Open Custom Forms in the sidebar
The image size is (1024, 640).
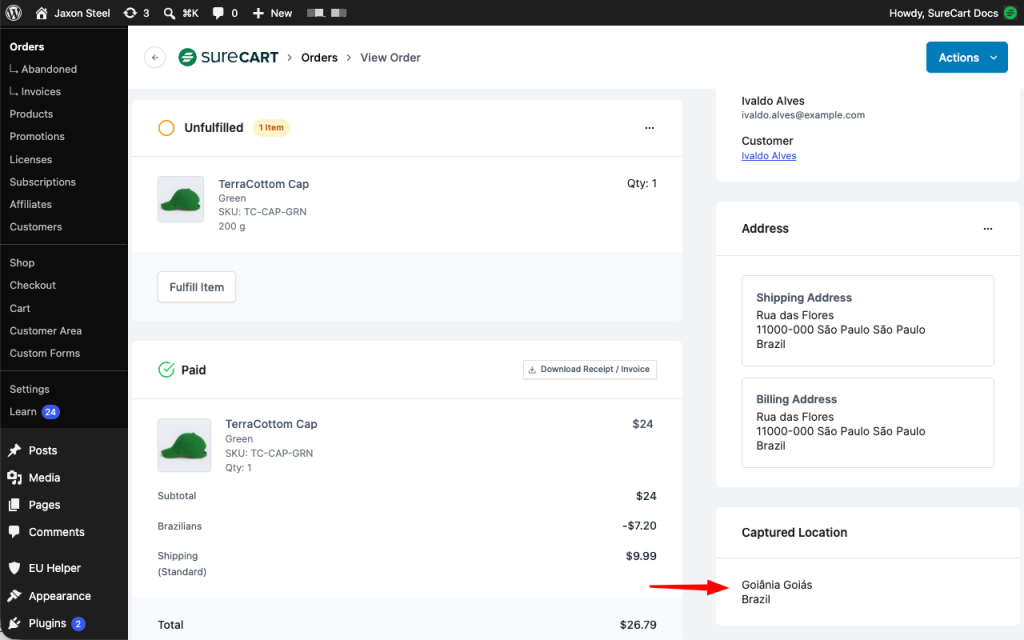coord(44,353)
